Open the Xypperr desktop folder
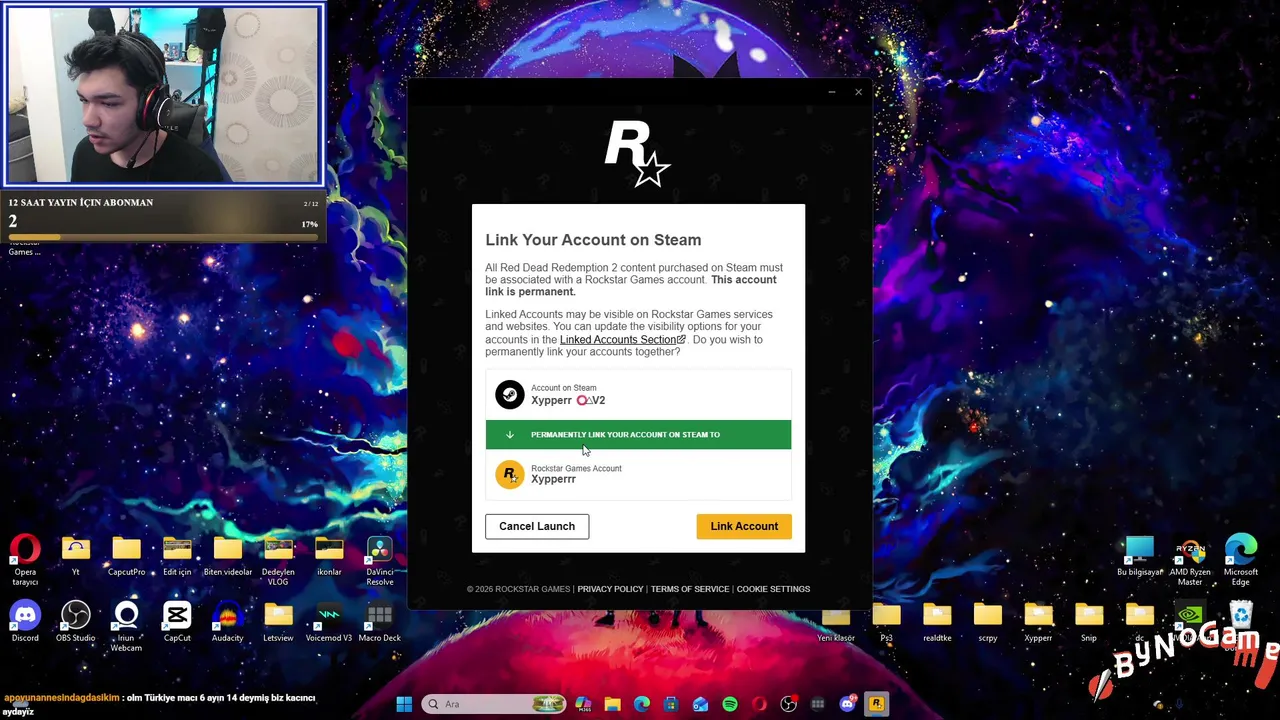 click(x=1038, y=622)
